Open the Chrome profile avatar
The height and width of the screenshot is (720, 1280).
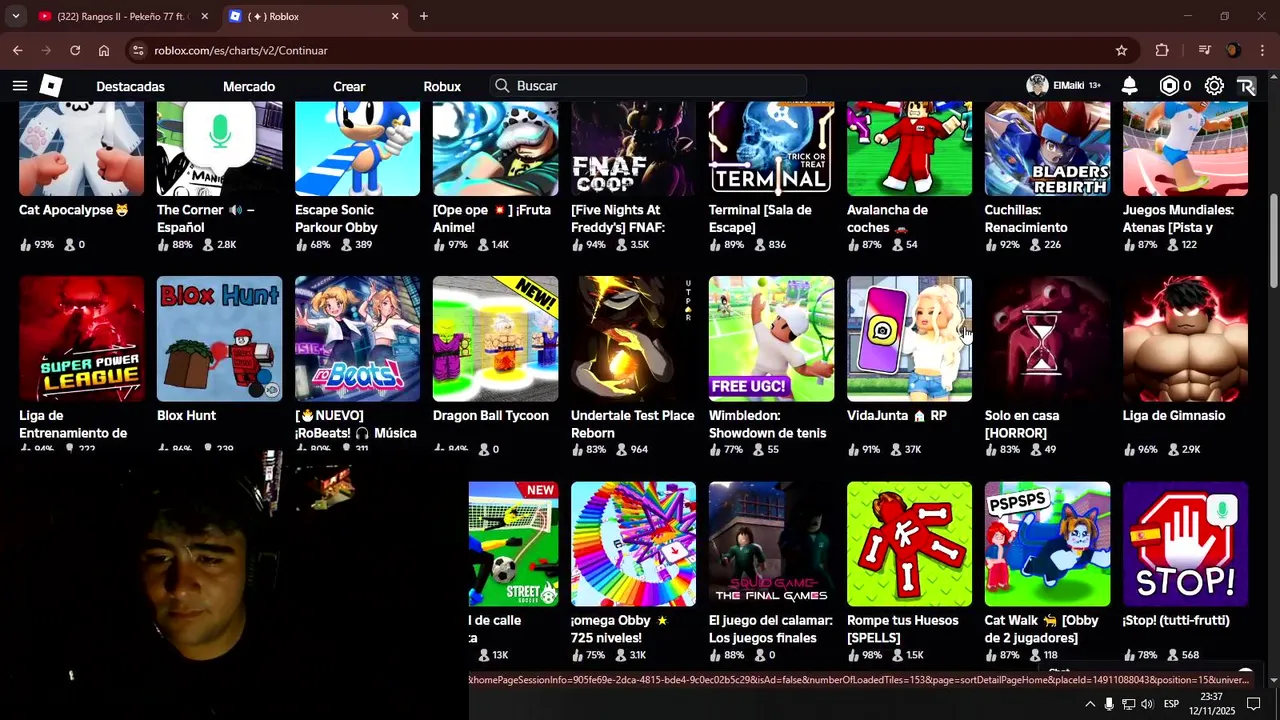click(x=1233, y=50)
